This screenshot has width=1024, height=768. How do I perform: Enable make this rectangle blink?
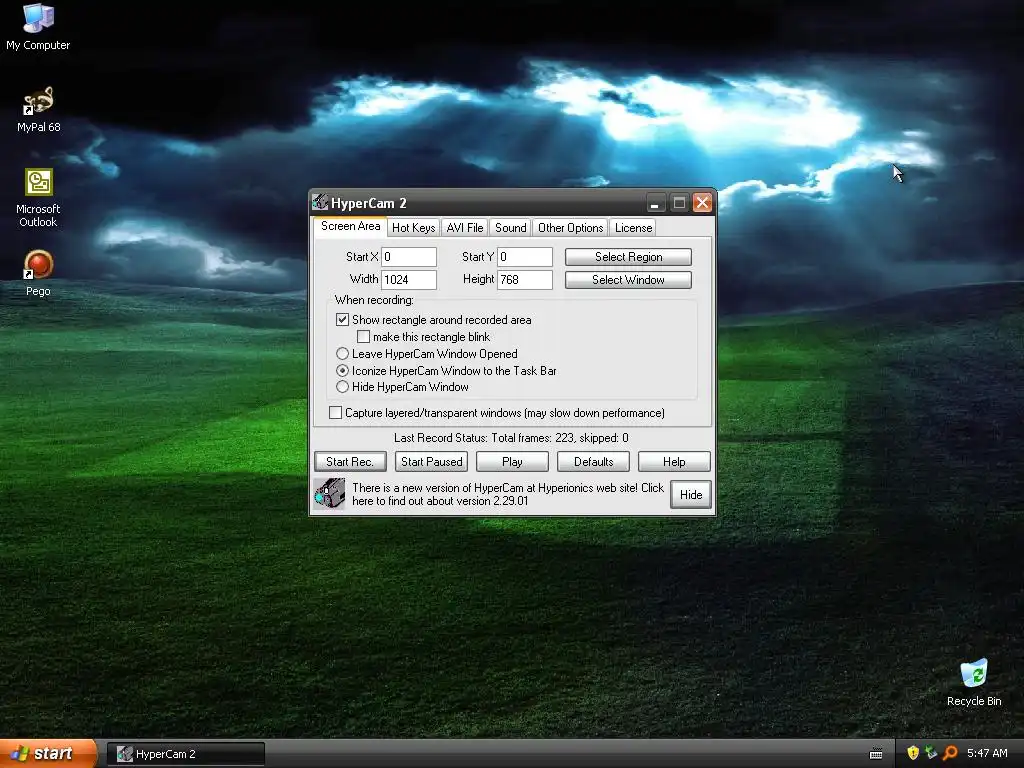coord(363,336)
